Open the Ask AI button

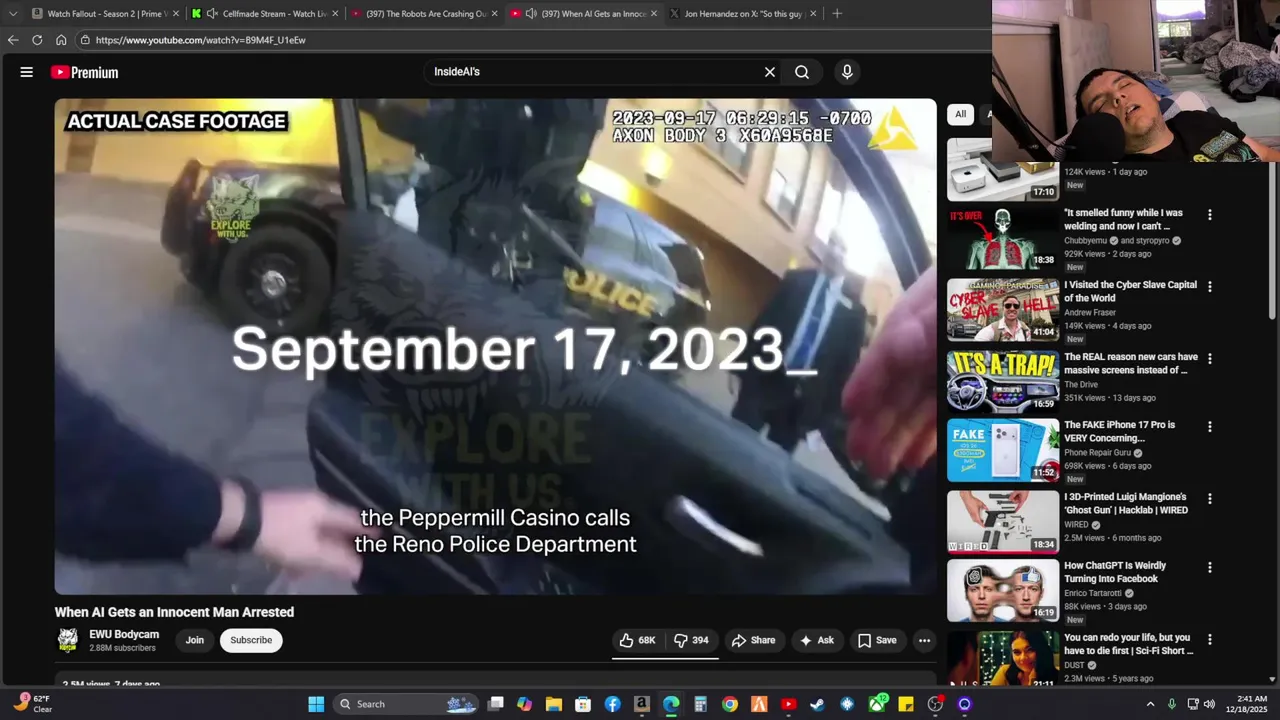click(x=816, y=640)
